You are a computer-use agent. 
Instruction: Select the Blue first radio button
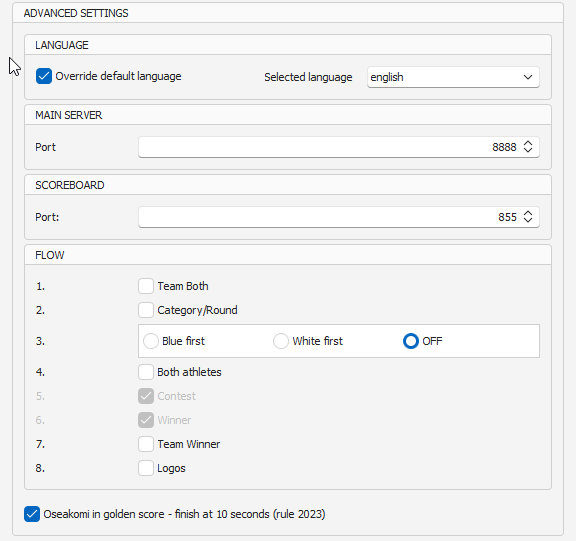coord(151,341)
